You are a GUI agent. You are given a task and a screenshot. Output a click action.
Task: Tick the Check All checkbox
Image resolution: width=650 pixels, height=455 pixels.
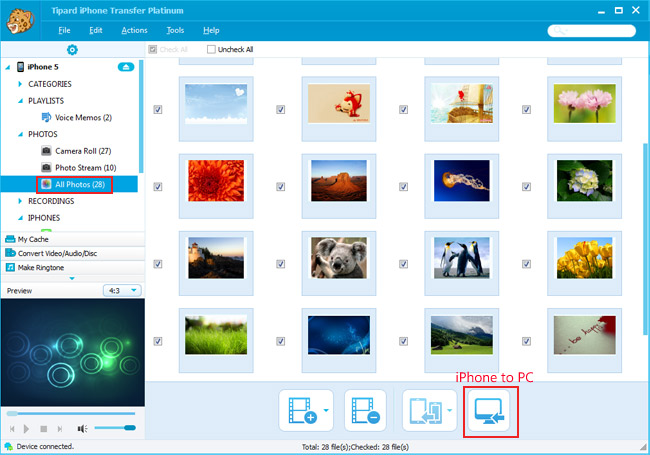click(153, 49)
